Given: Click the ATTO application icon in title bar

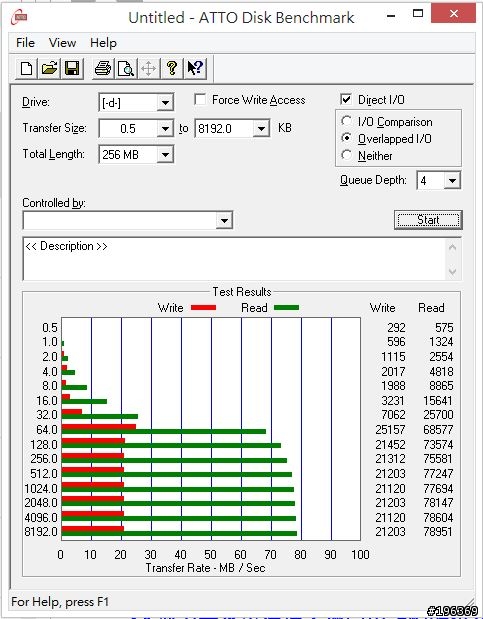Looking at the screenshot, I should pyautogui.click(x=19, y=17).
